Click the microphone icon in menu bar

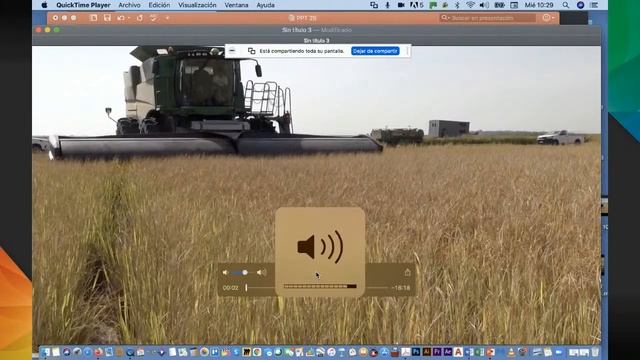tap(387, 5)
